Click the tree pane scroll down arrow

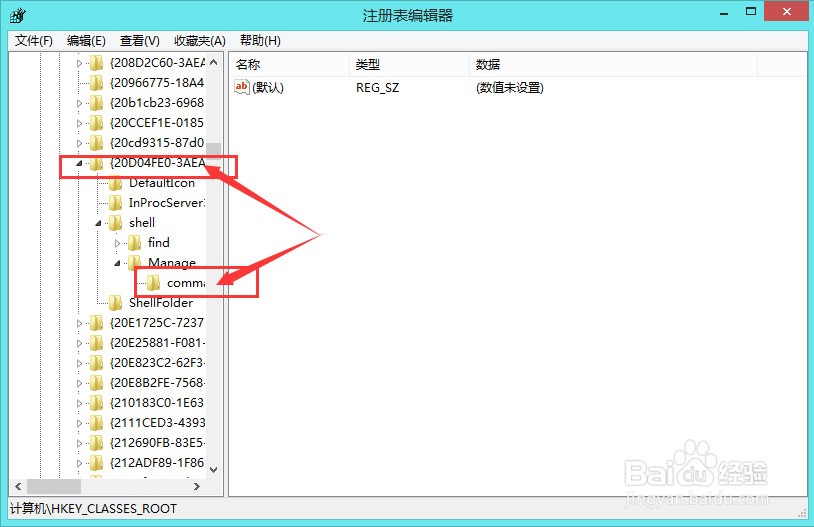pos(213,469)
